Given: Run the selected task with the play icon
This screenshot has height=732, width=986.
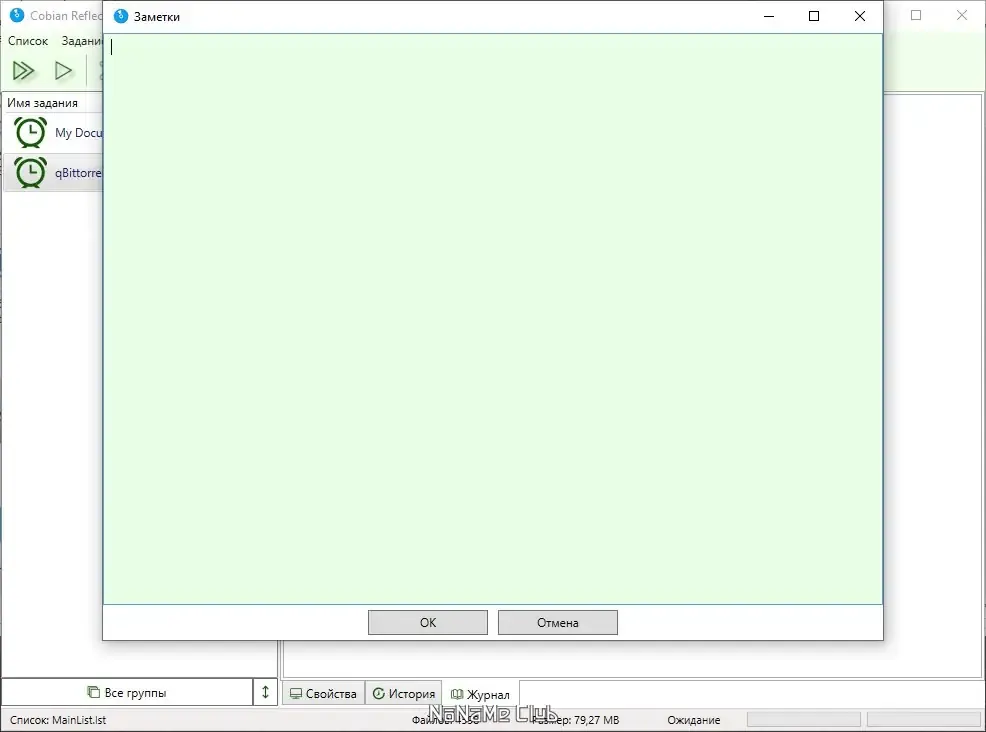Looking at the screenshot, I should [x=64, y=70].
